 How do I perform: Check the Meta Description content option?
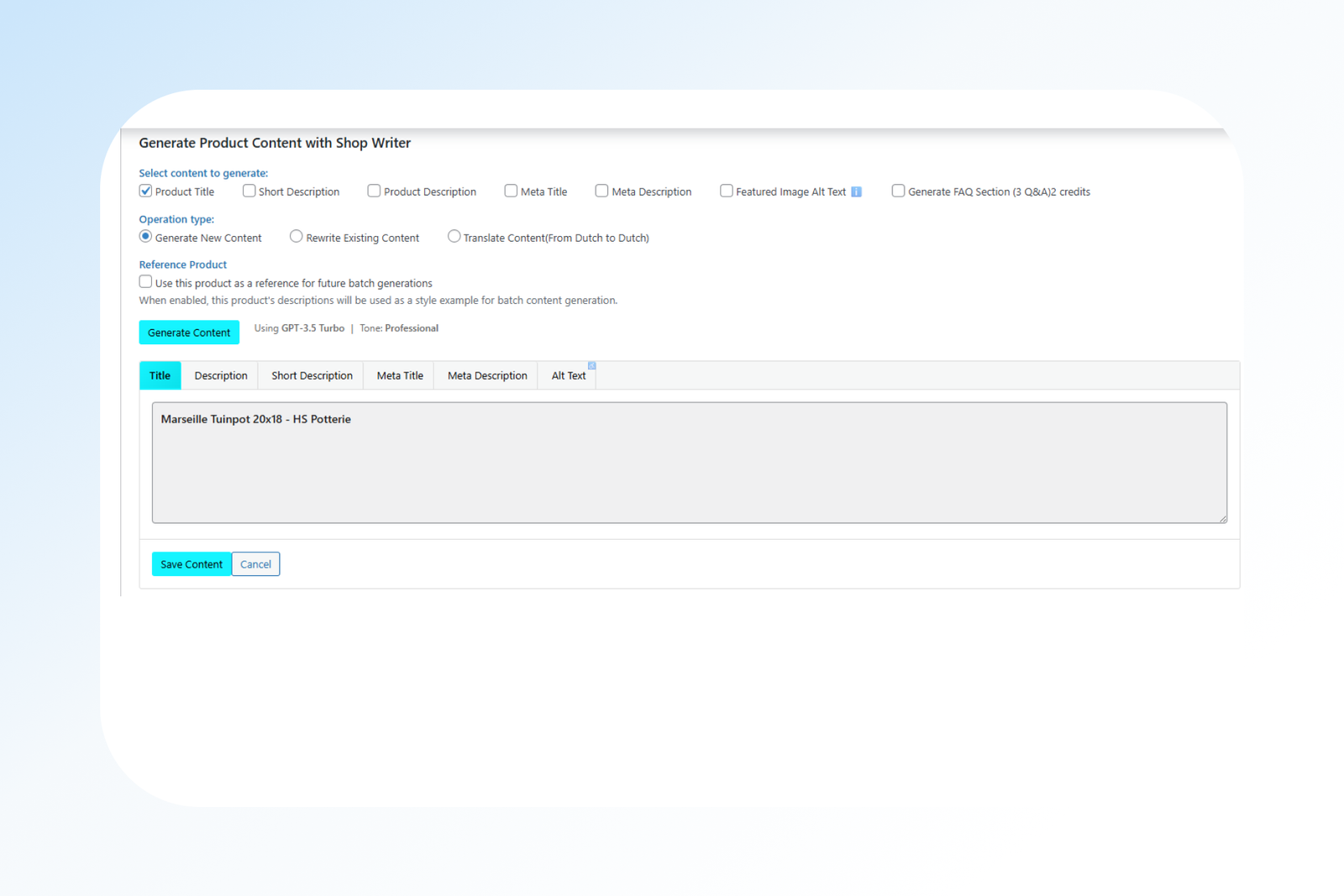pyautogui.click(x=601, y=191)
